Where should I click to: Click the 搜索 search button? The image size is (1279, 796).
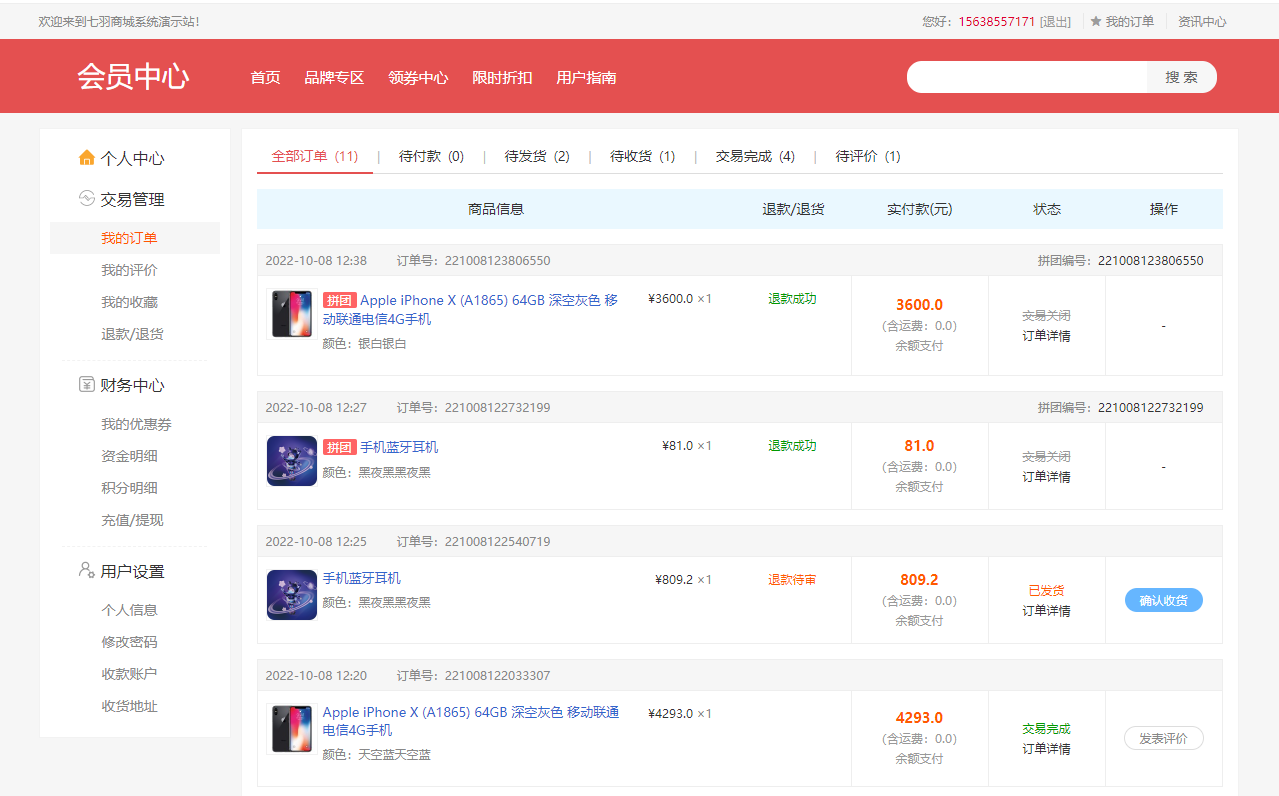click(x=1181, y=77)
